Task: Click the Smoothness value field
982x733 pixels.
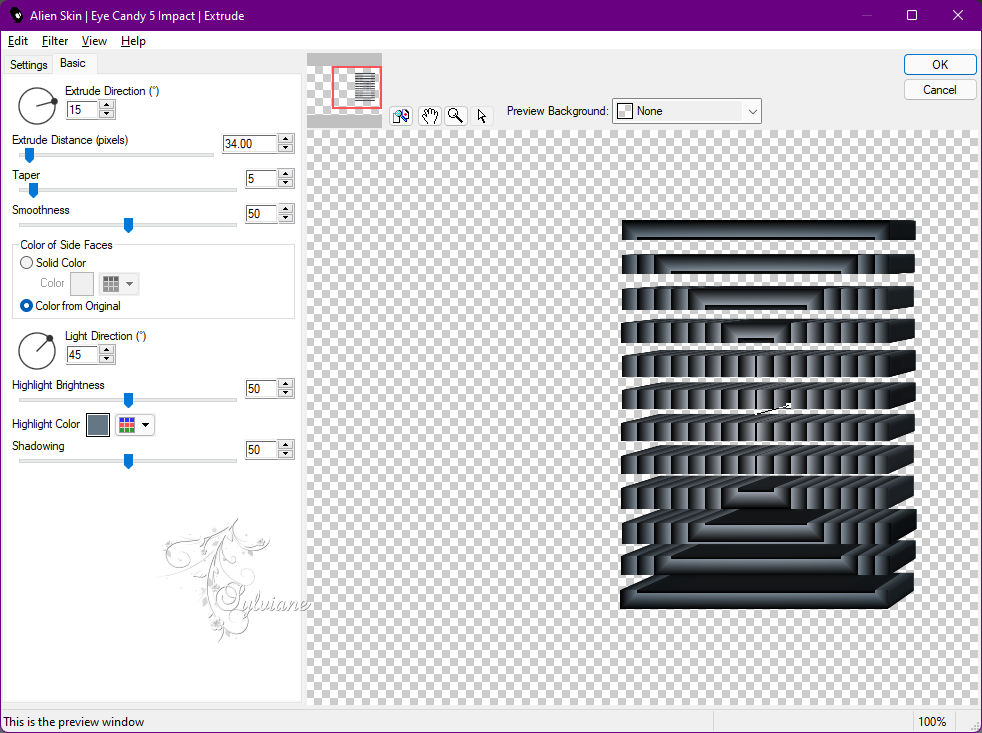Action: point(261,214)
